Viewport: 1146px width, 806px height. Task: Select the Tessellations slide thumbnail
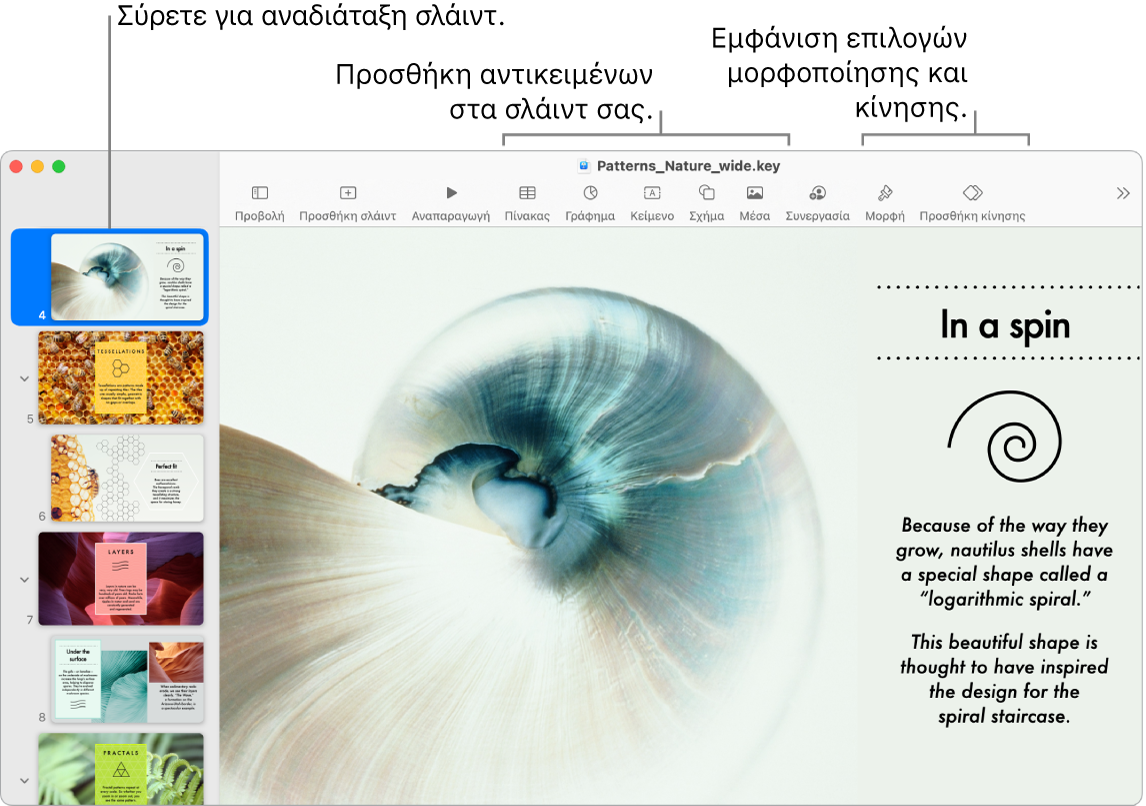(x=120, y=378)
